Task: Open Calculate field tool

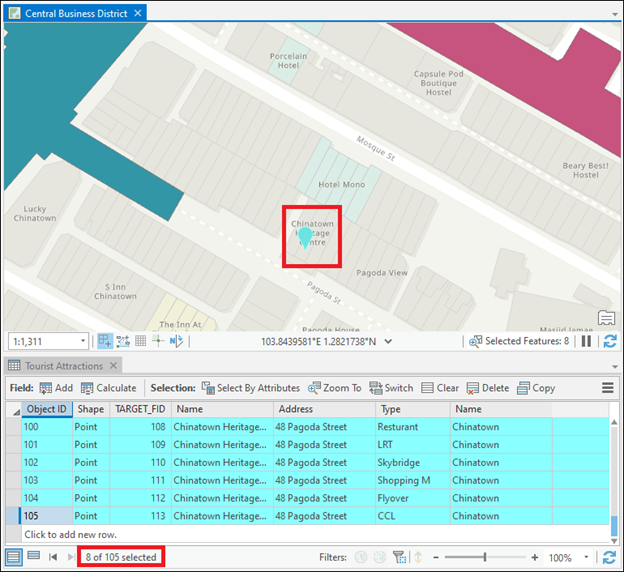Action: (x=109, y=388)
